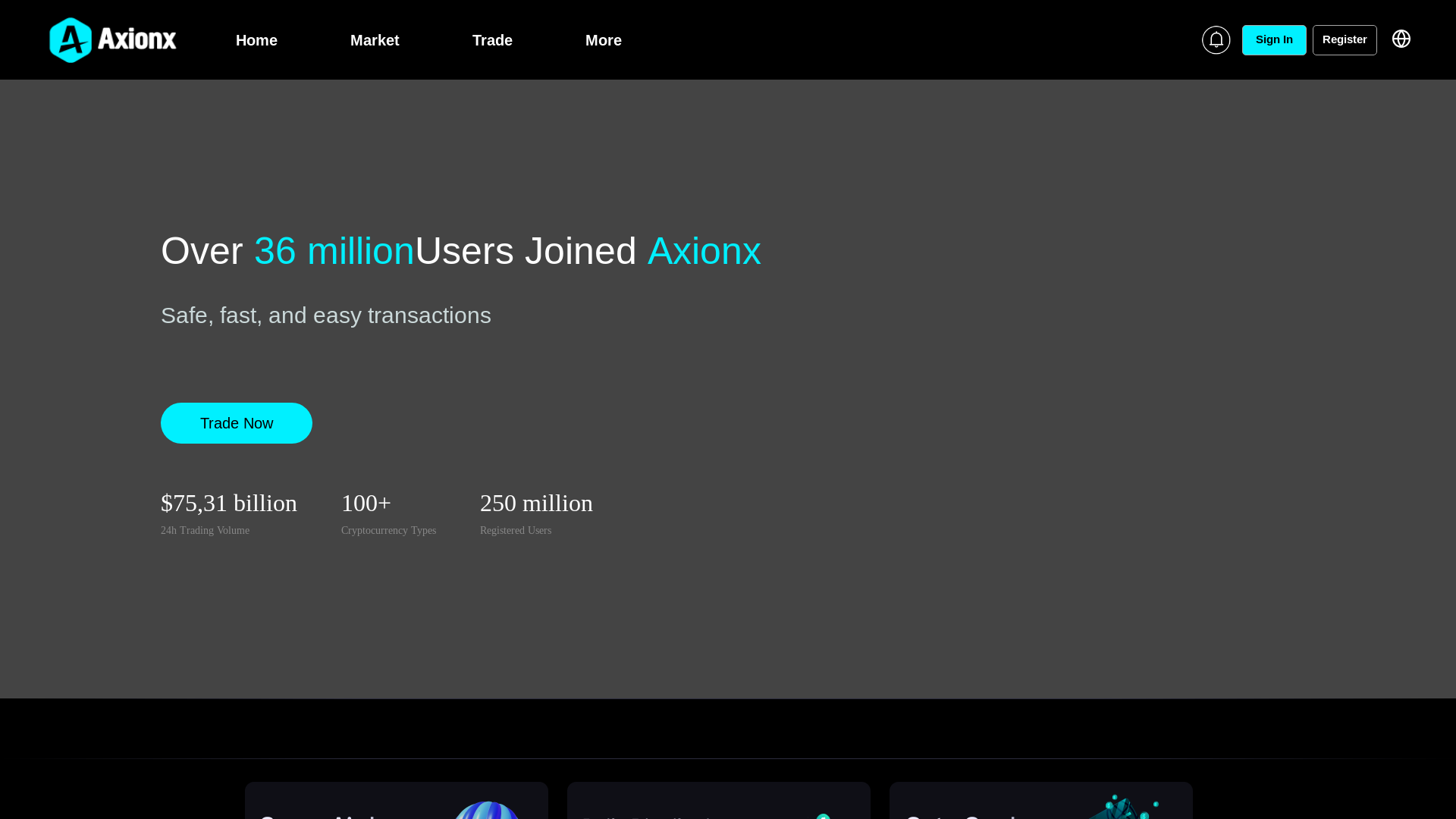
Task: Click the Register button
Action: [1344, 40]
